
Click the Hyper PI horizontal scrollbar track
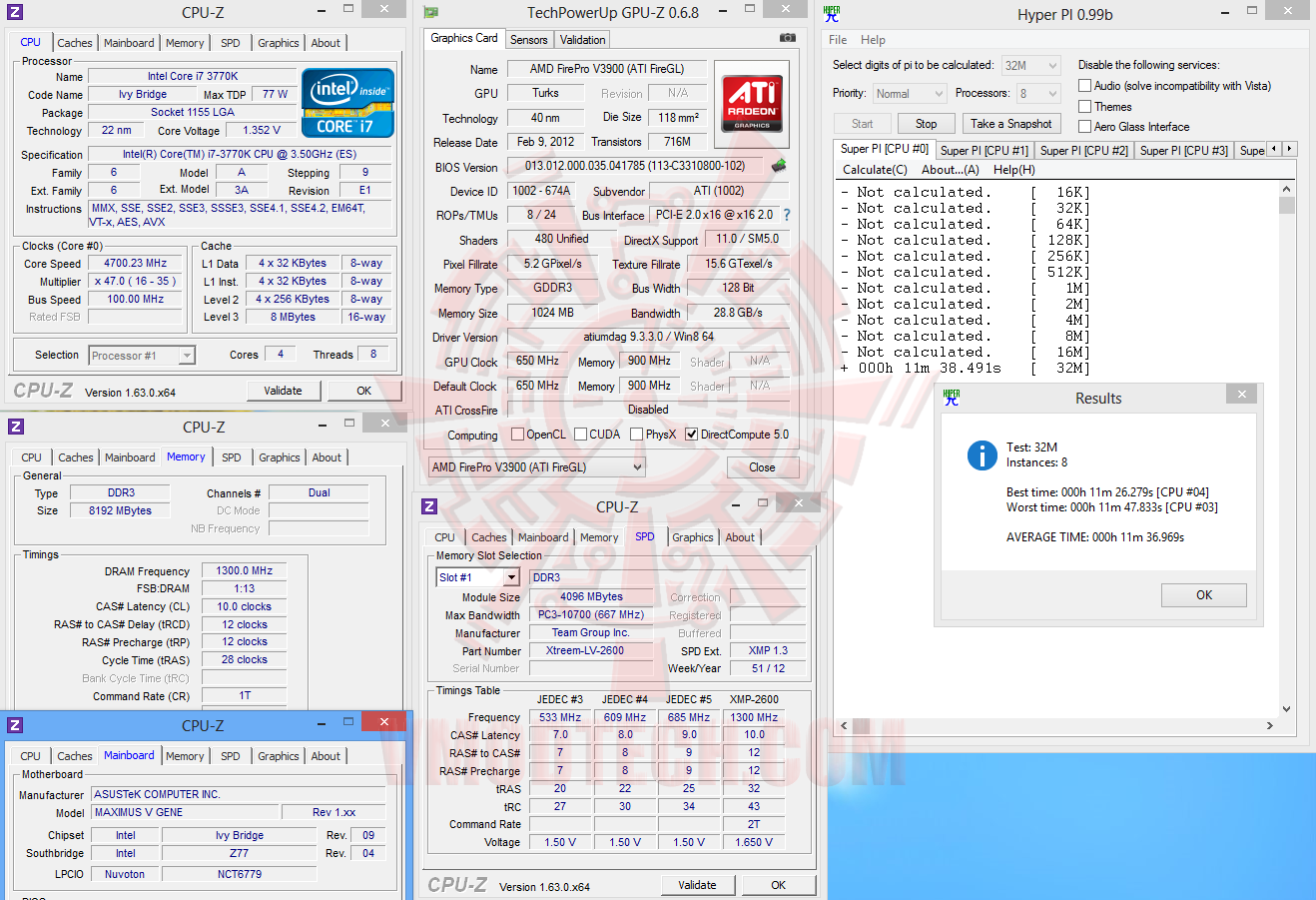[x=1056, y=726]
